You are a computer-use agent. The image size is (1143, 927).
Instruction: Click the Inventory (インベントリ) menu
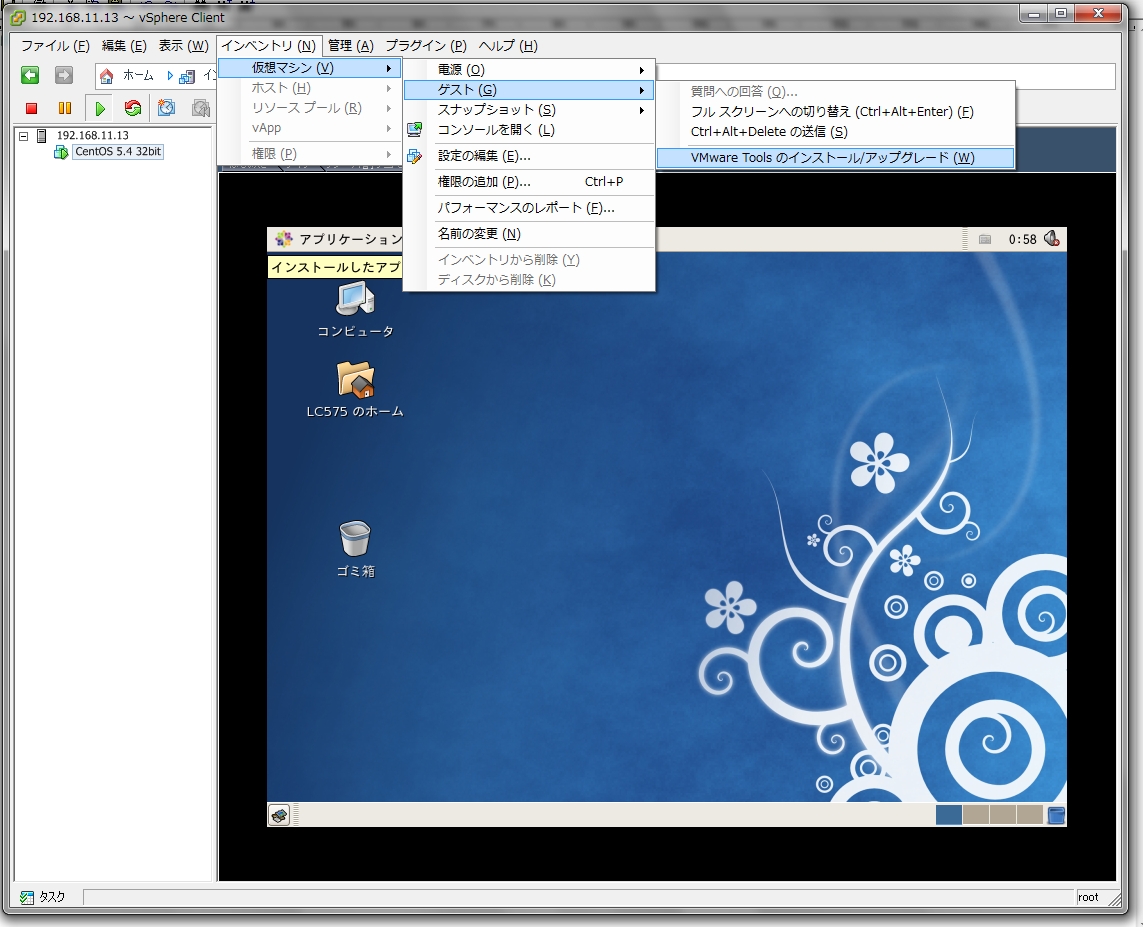coord(269,46)
